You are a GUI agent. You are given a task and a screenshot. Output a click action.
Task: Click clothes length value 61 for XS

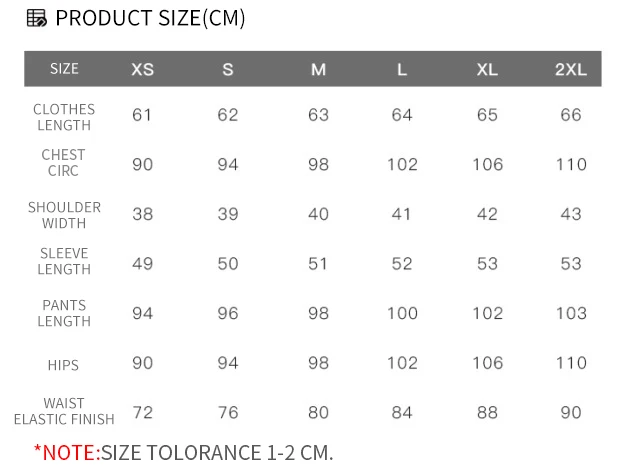point(142,115)
